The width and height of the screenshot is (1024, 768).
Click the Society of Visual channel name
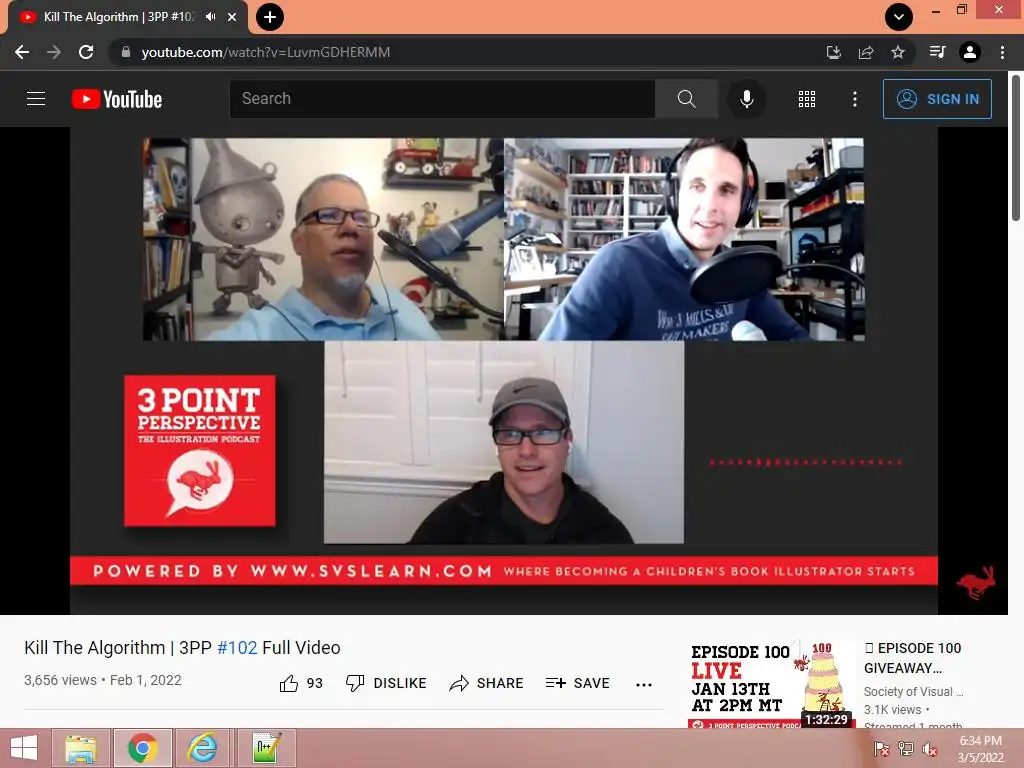point(913,692)
